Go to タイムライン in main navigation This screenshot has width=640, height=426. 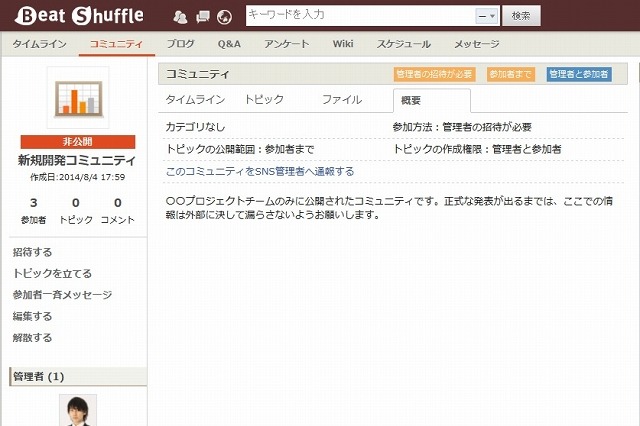(40, 44)
